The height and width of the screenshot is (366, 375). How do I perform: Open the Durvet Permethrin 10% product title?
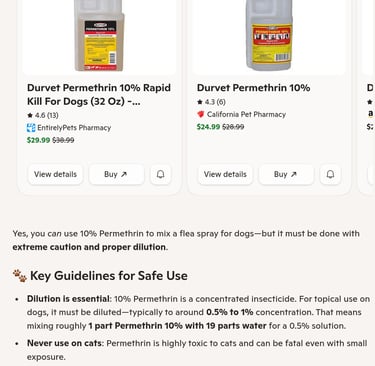click(x=254, y=88)
